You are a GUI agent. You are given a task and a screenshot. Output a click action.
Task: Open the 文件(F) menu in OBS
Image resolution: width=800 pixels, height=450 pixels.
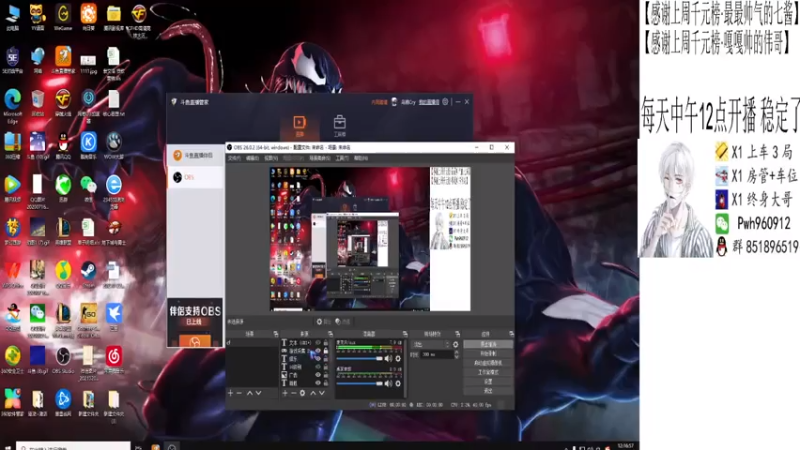(234, 158)
